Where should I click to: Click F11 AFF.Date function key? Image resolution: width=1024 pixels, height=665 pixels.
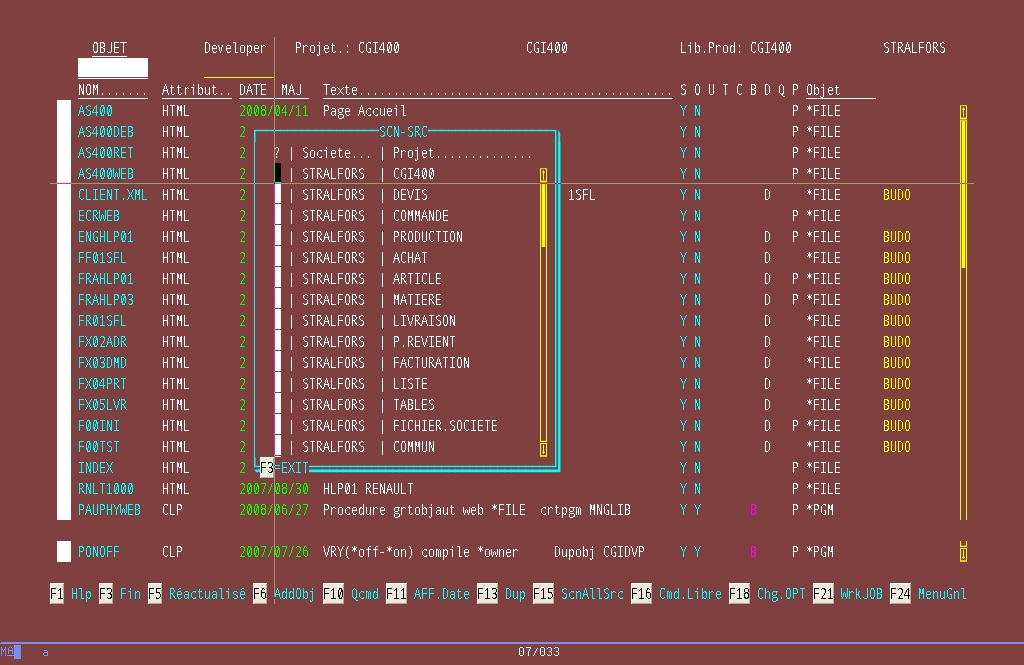click(x=428, y=594)
